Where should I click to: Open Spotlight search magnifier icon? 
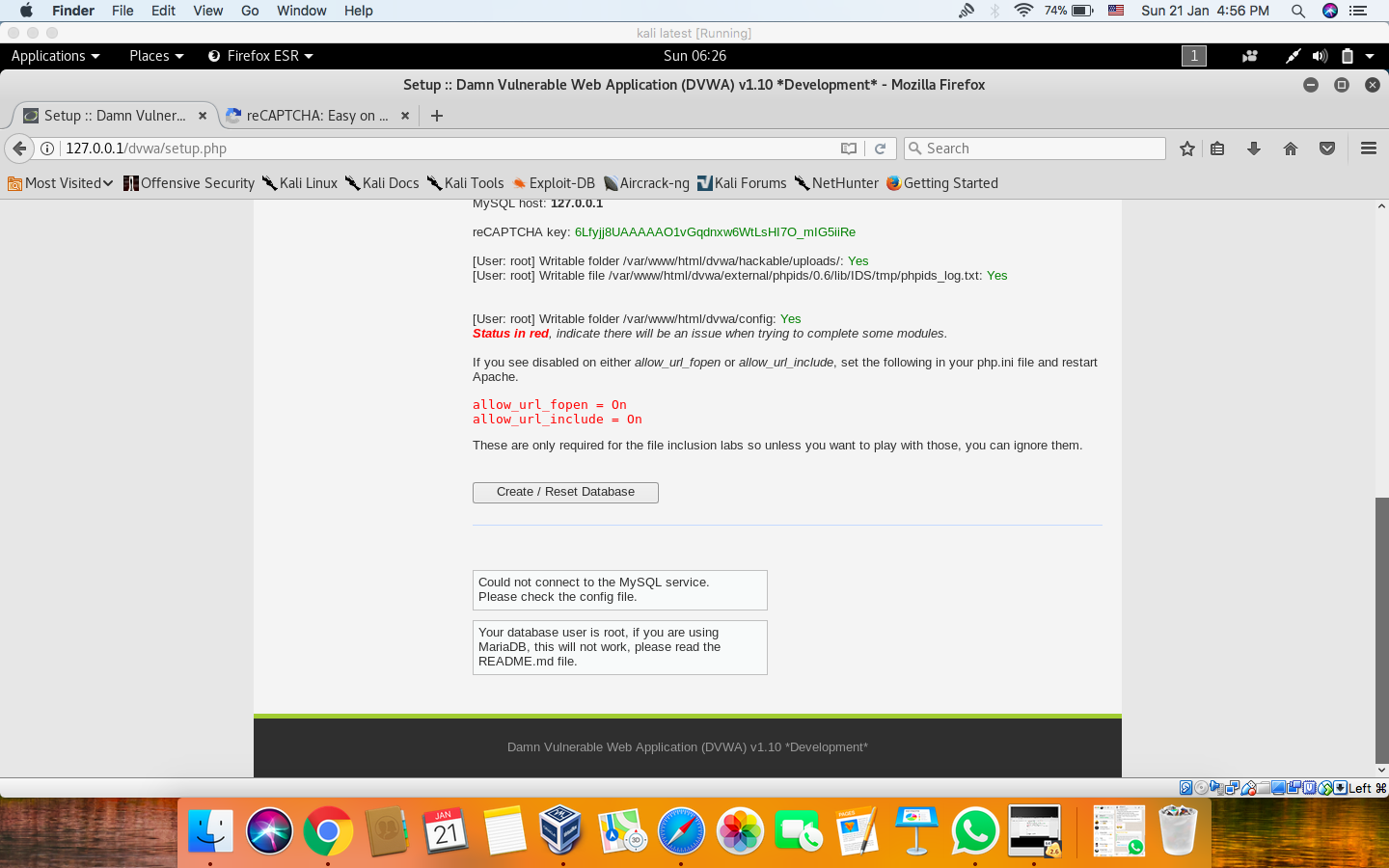[1298, 11]
